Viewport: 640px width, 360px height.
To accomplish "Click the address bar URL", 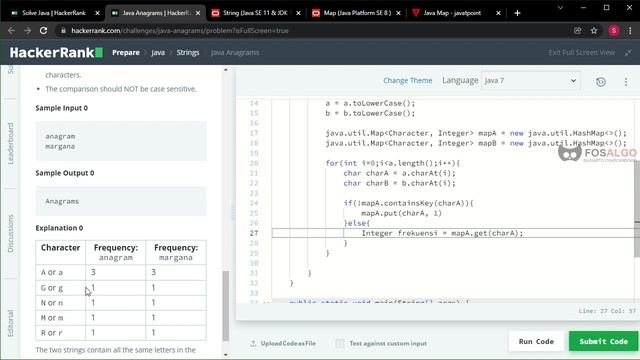I will [180, 31].
